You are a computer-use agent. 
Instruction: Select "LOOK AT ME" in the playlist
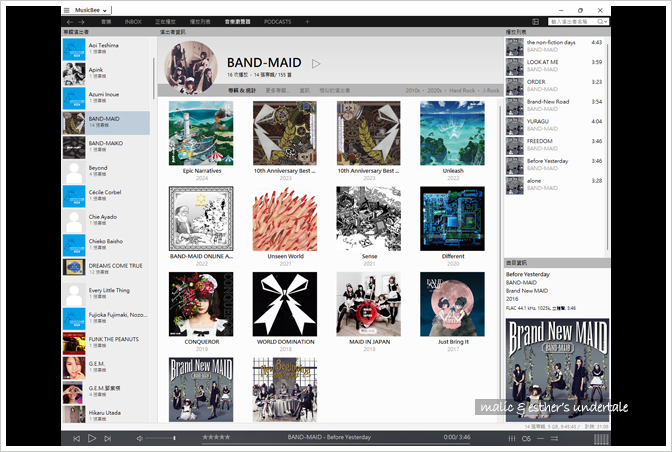pos(555,66)
